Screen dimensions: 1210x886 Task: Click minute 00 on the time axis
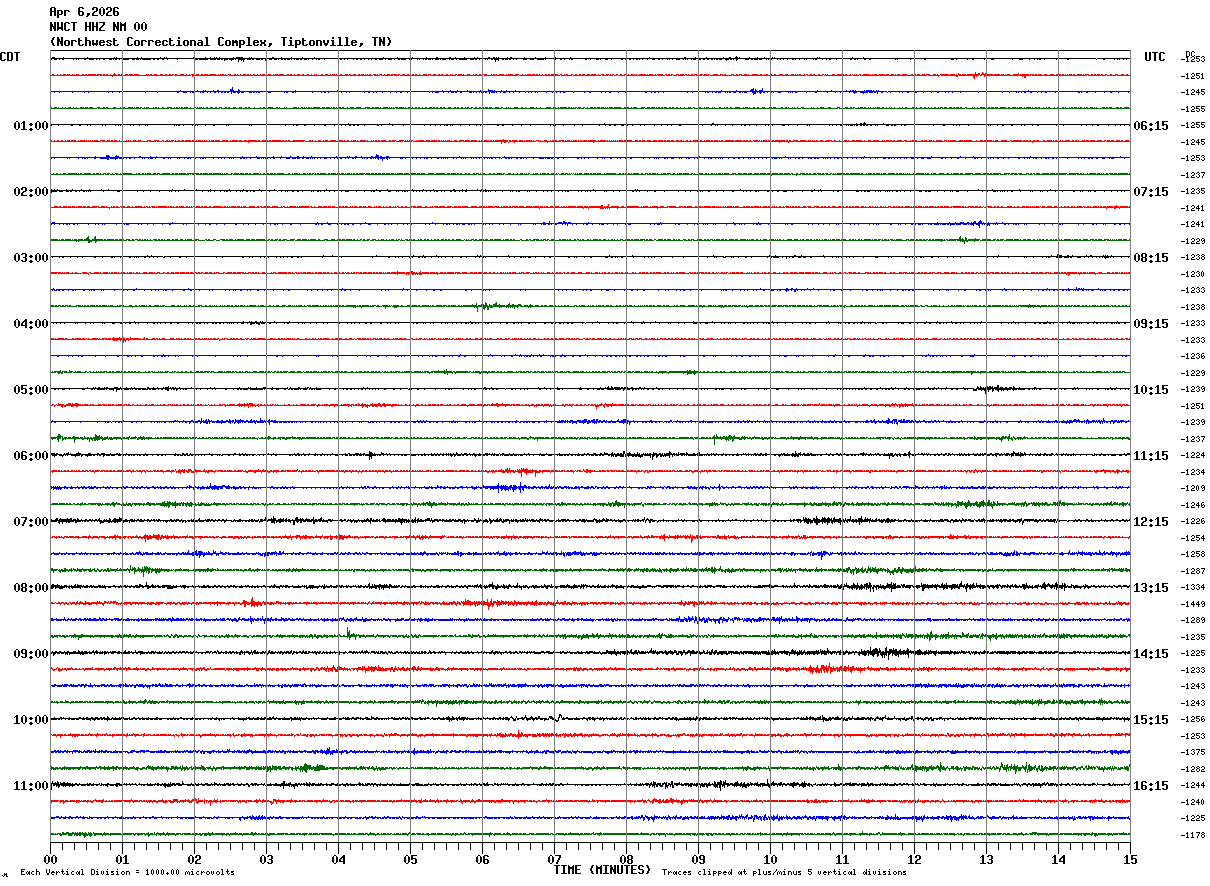(x=50, y=859)
